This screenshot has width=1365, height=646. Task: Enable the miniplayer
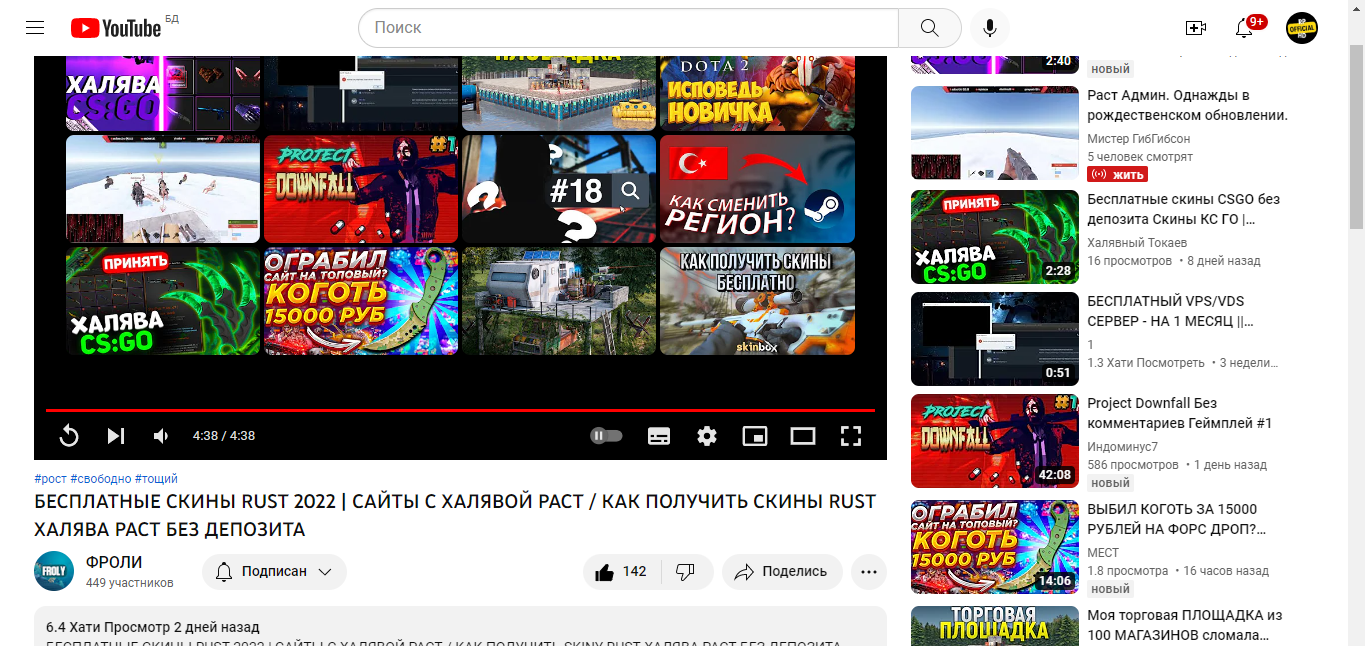(x=755, y=435)
